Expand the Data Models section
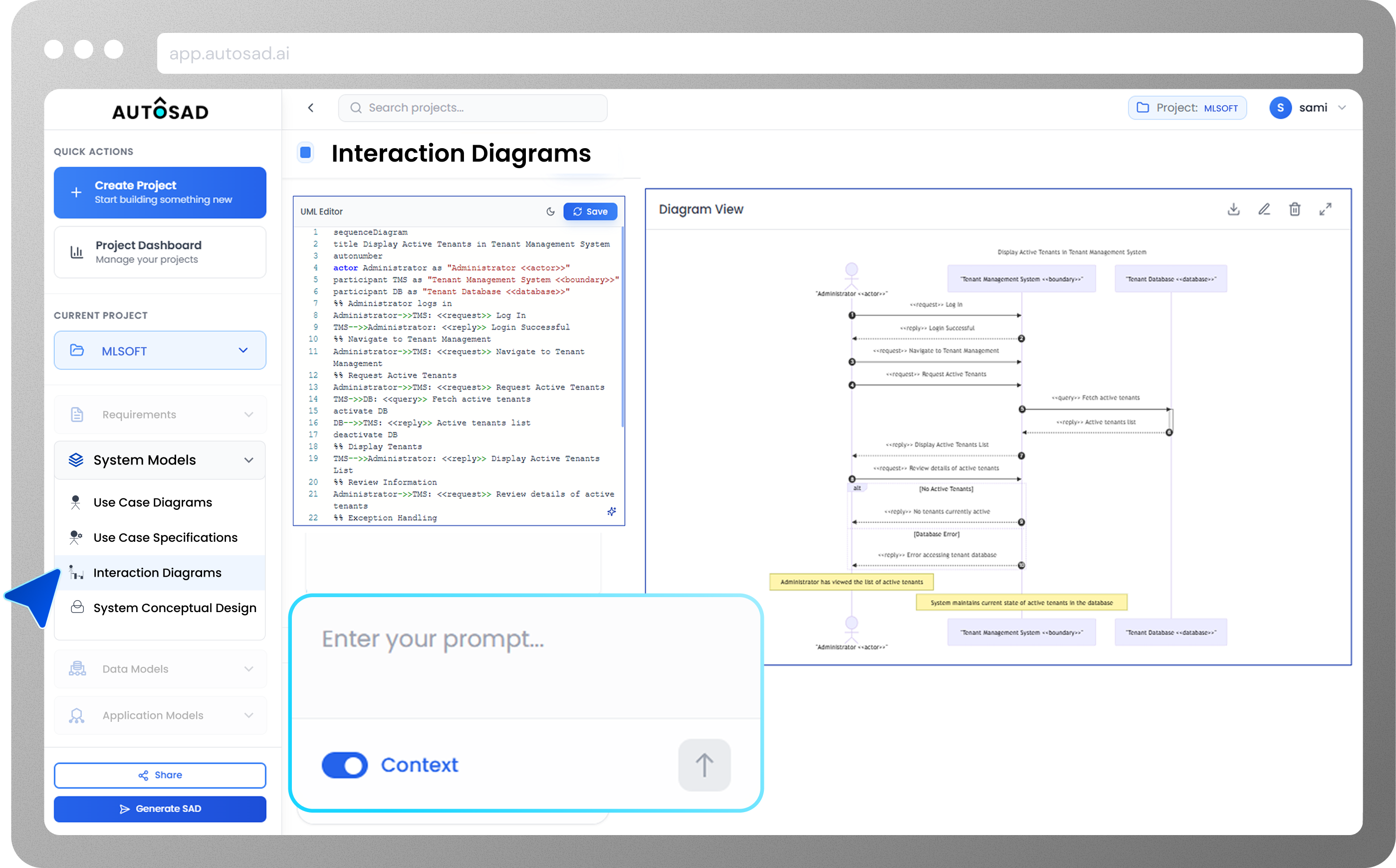This screenshot has height=868, width=1396. click(x=160, y=669)
